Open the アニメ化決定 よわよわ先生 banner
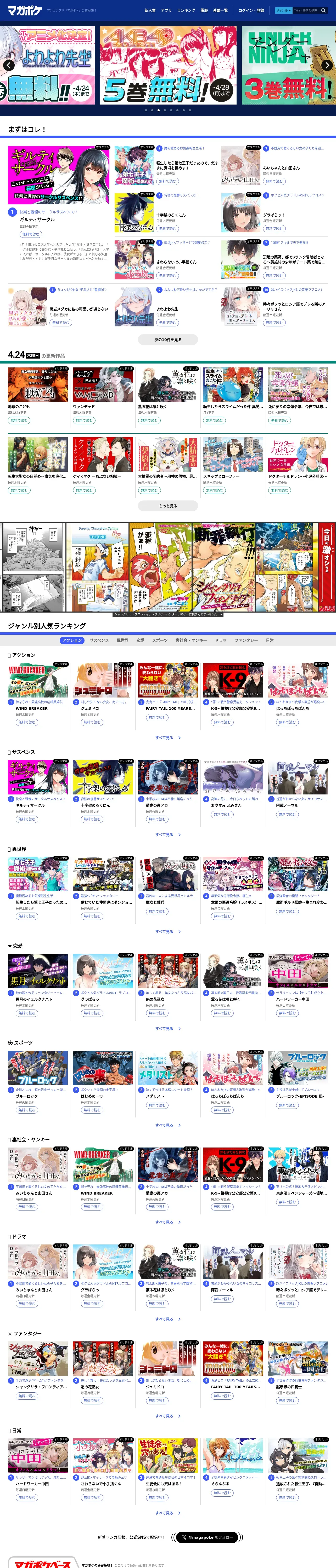The height and width of the screenshot is (1568, 336). pyautogui.click(x=47, y=65)
